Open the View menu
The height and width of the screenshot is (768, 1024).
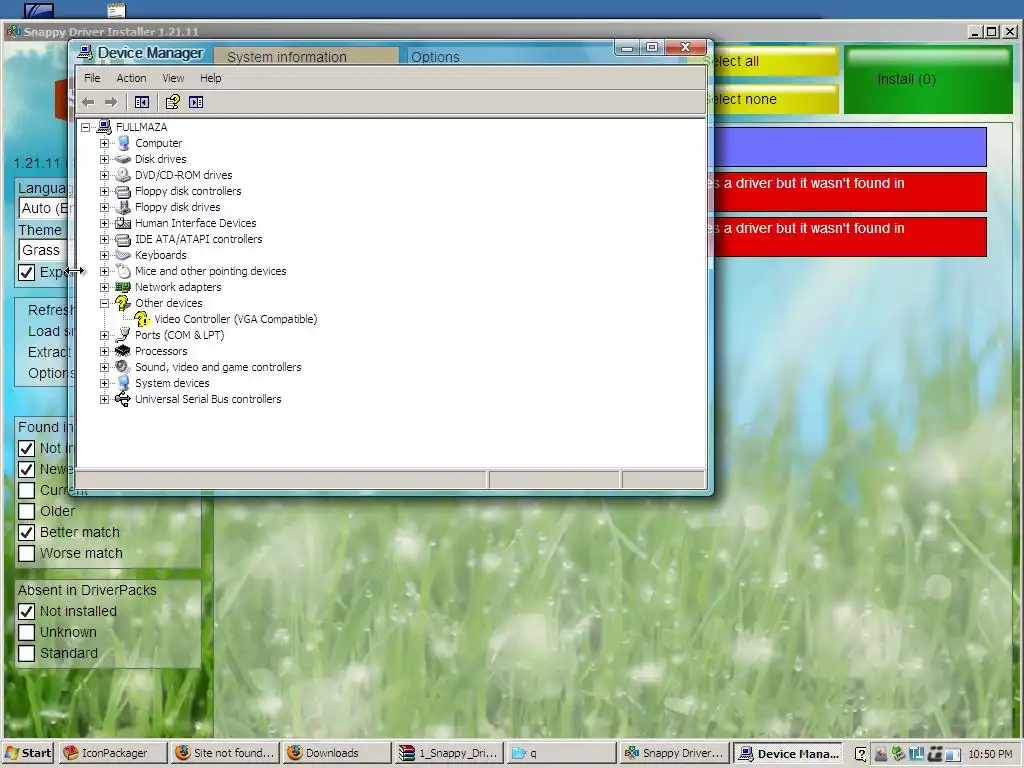coord(173,78)
